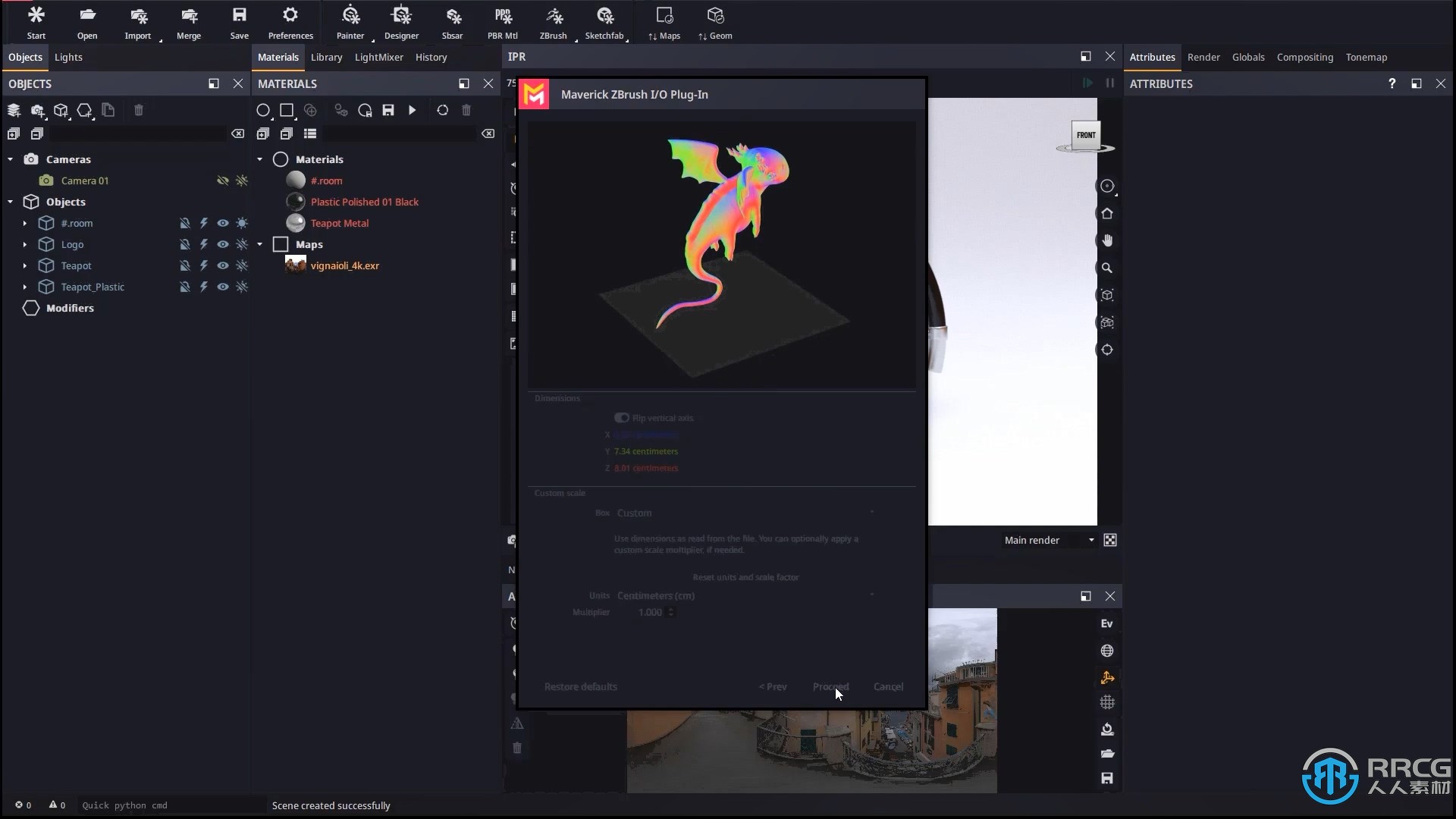Click Cancel in ZBrush plug-in dialog
1456x819 pixels.
888,686
